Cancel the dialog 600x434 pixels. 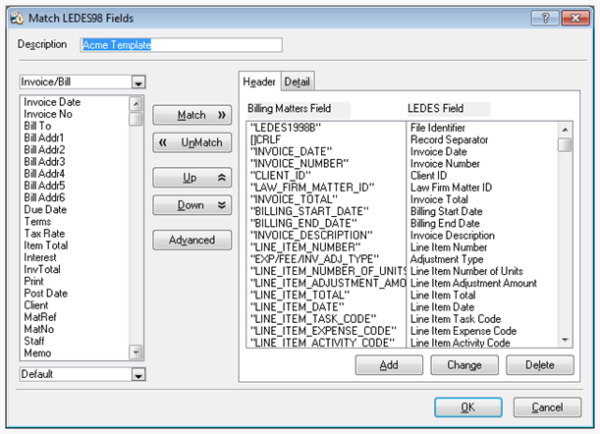[547, 407]
